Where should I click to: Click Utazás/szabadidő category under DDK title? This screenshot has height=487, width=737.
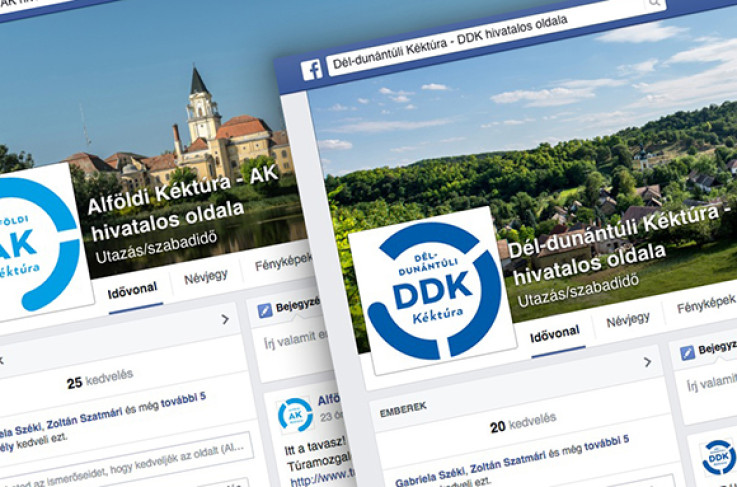click(578, 291)
